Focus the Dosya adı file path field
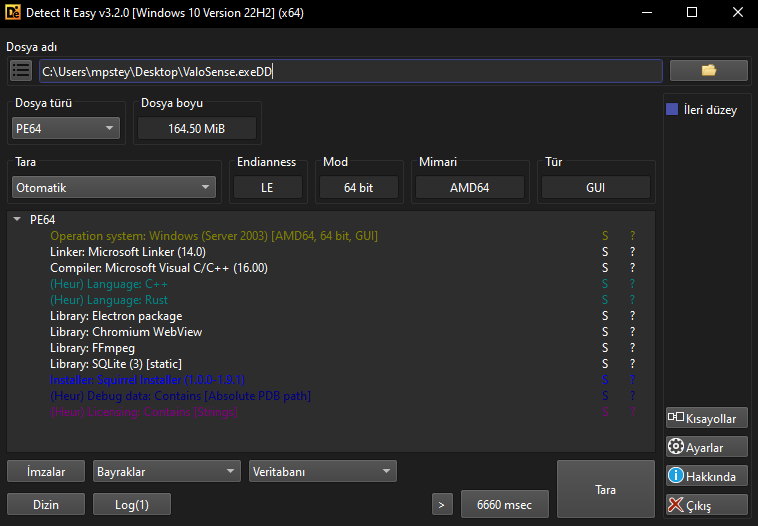This screenshot has width=758, height=526. click(350, 71)
